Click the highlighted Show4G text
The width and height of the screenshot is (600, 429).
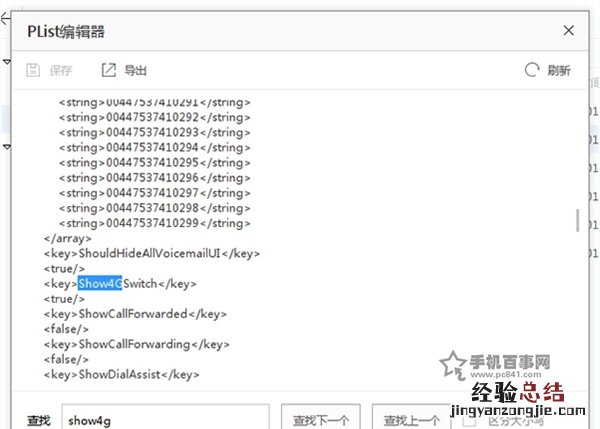[100, 284]
